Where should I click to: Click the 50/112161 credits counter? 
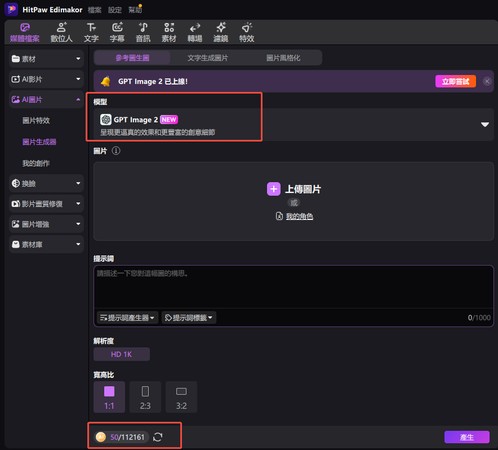point(127,437)
